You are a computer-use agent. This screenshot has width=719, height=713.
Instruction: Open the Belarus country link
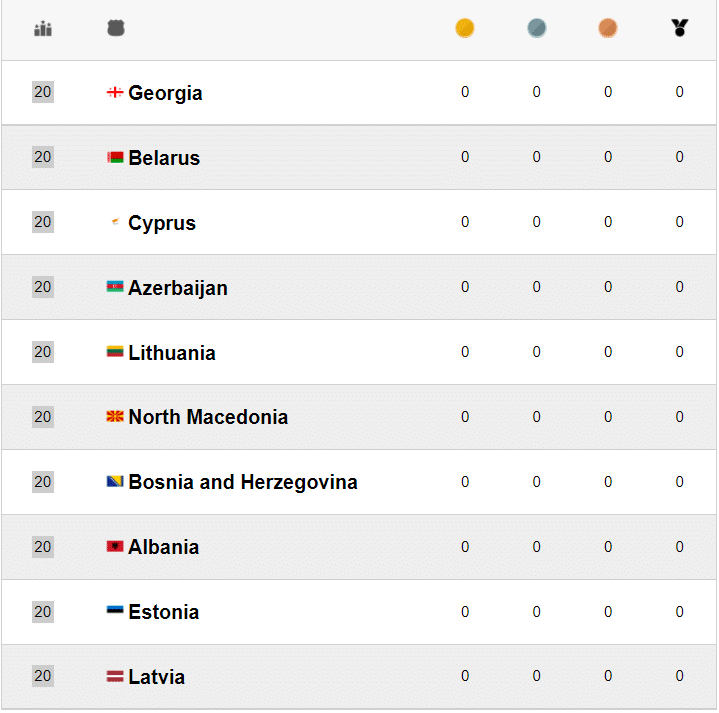pyautogui.click(x=164, y=158)
